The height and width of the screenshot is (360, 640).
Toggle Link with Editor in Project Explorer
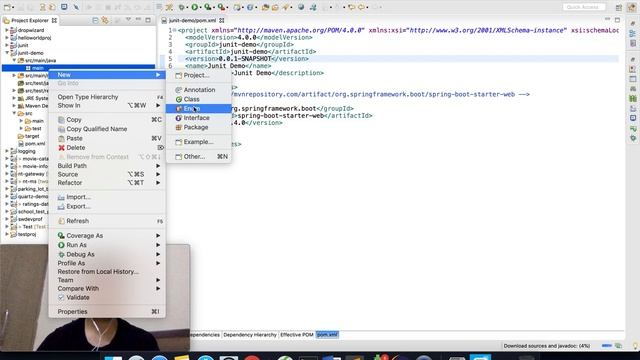(x=105, y=20)
